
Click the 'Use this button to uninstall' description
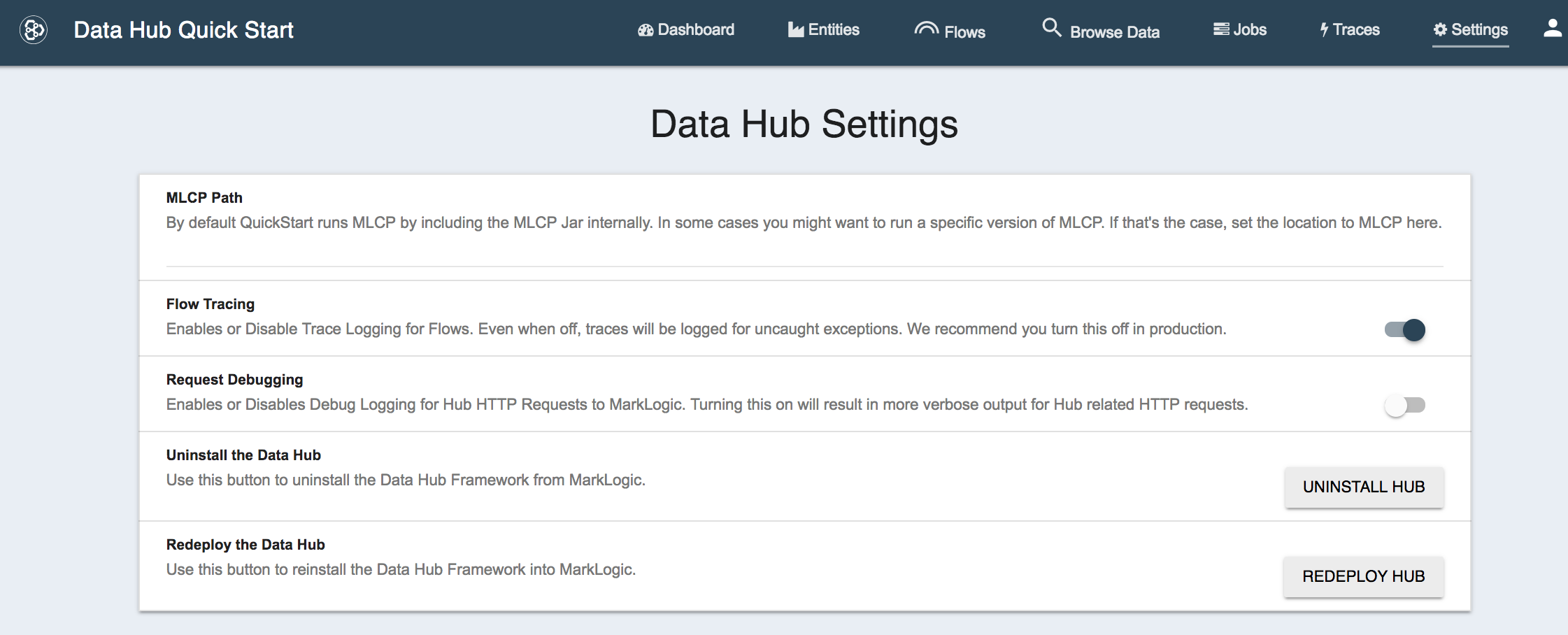(406, 480)
